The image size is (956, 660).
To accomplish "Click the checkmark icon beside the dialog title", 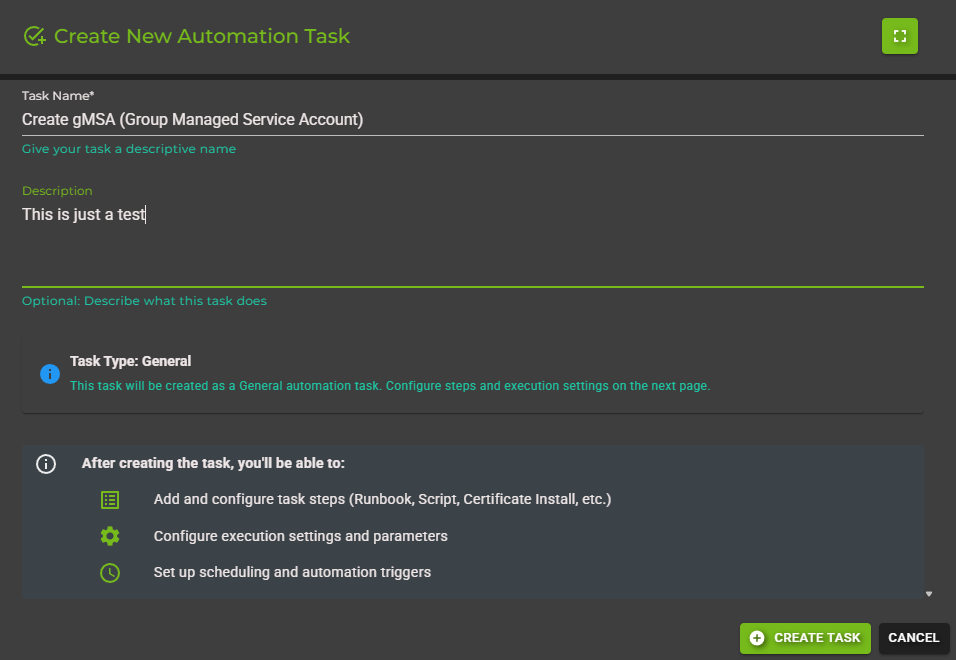I will point(34,35).
